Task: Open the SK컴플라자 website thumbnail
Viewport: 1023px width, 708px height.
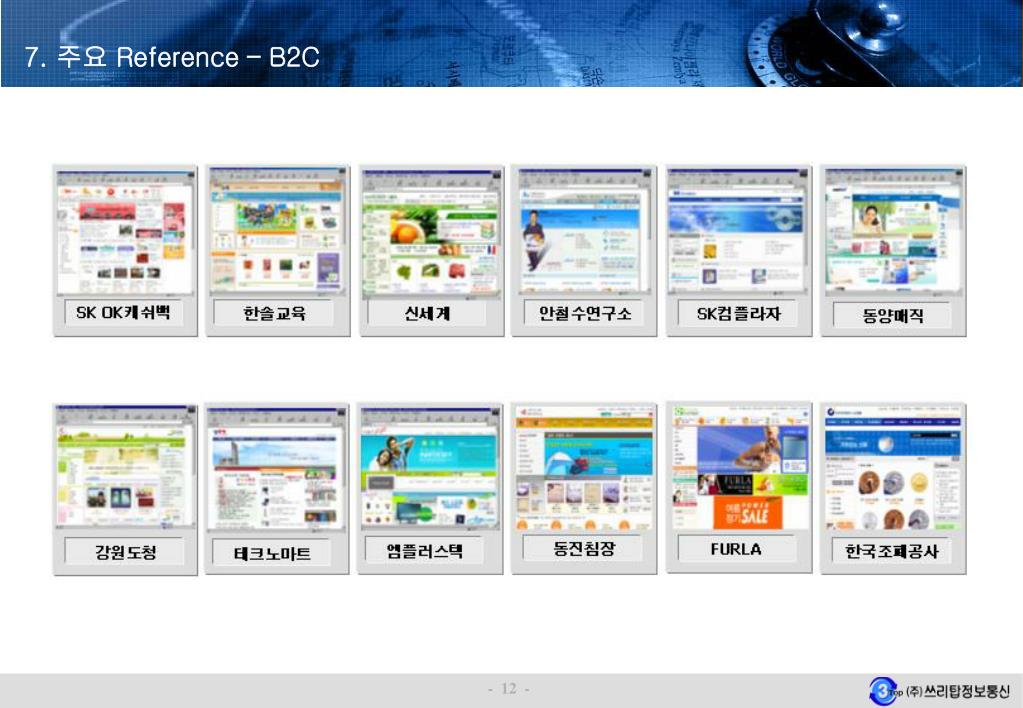Action: pyautogui.click(x=738, y=230)
